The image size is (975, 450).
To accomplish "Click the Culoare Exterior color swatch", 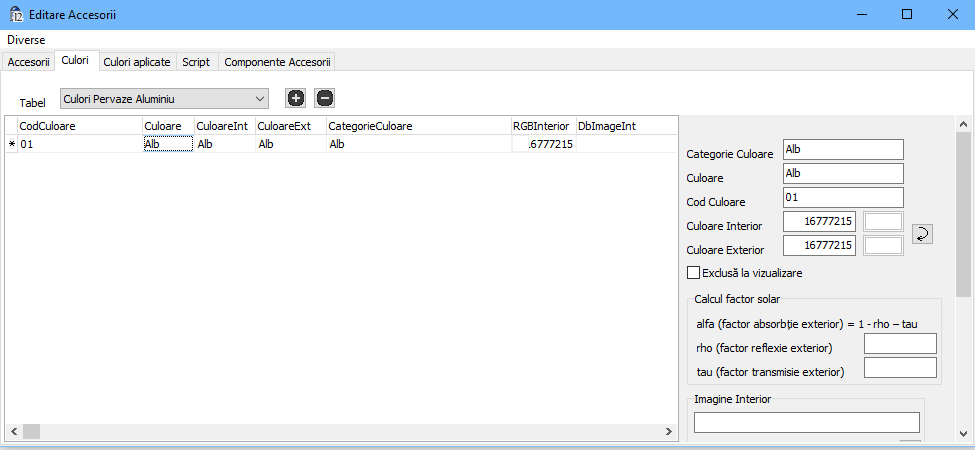I will tap(883, 245).
